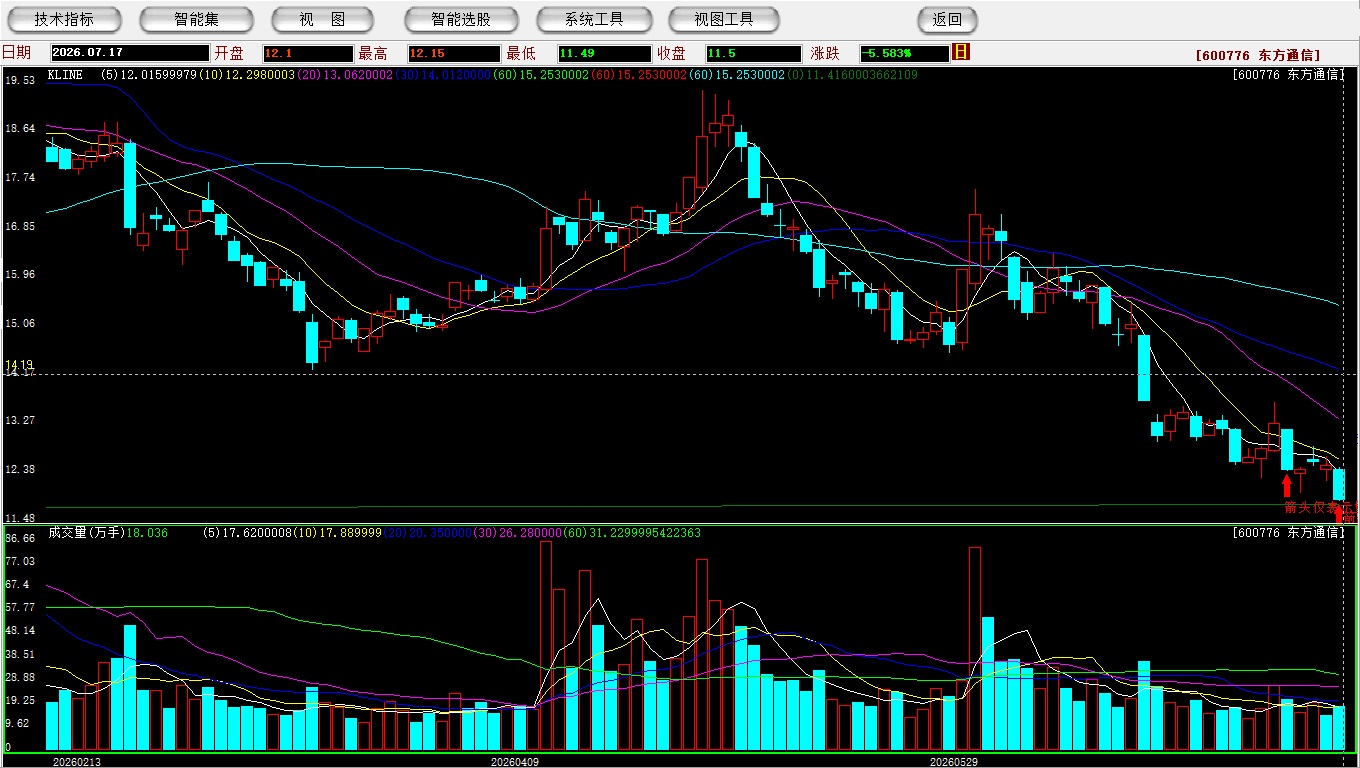
Task: Click the 涨跌 field label
Action: tap(826, 53)
